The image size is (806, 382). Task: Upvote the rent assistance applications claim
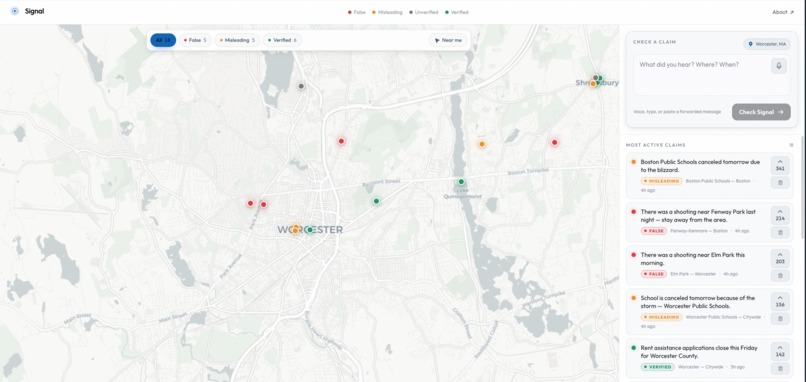[780, 351]
